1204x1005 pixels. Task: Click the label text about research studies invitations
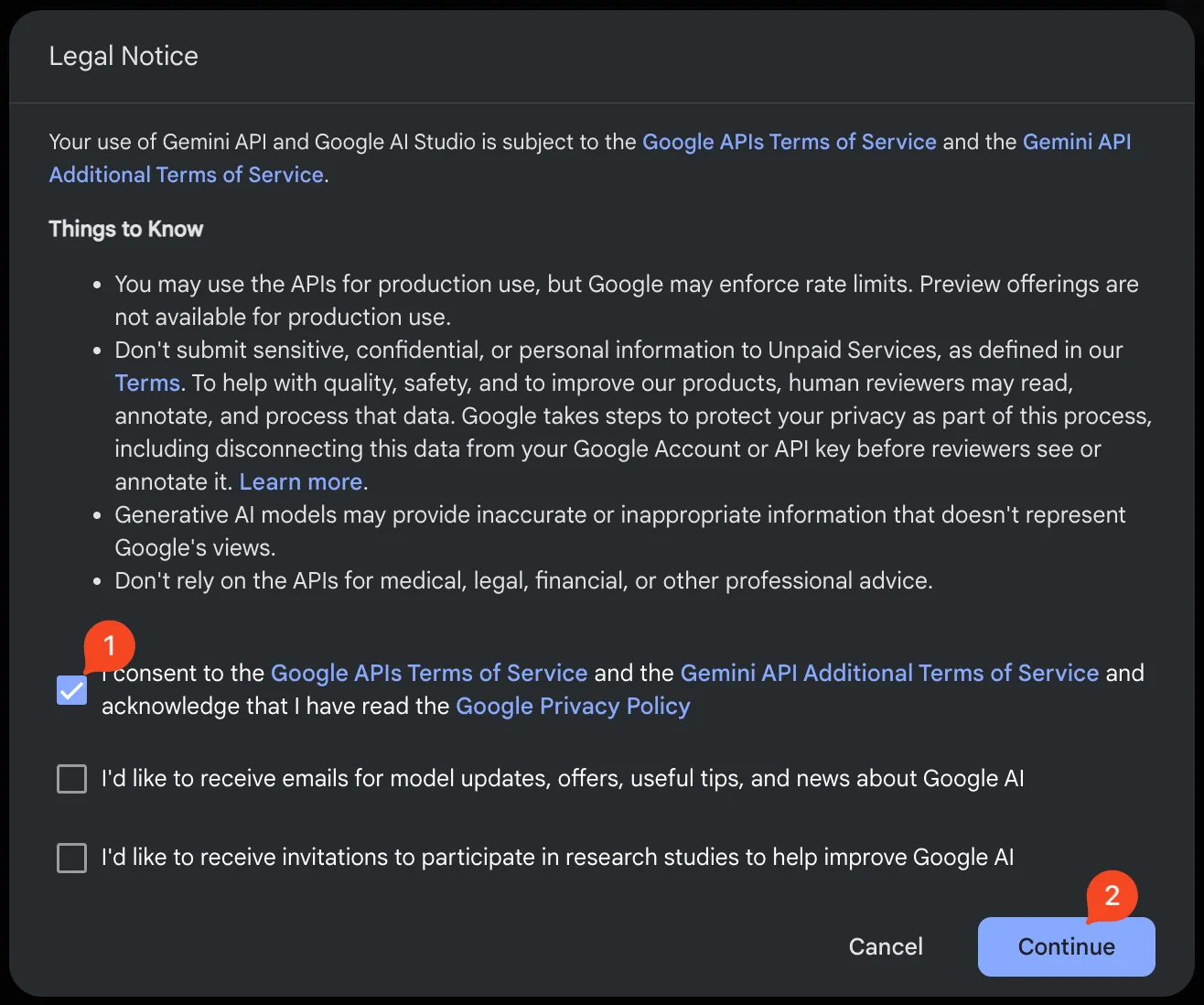(558, 857)
